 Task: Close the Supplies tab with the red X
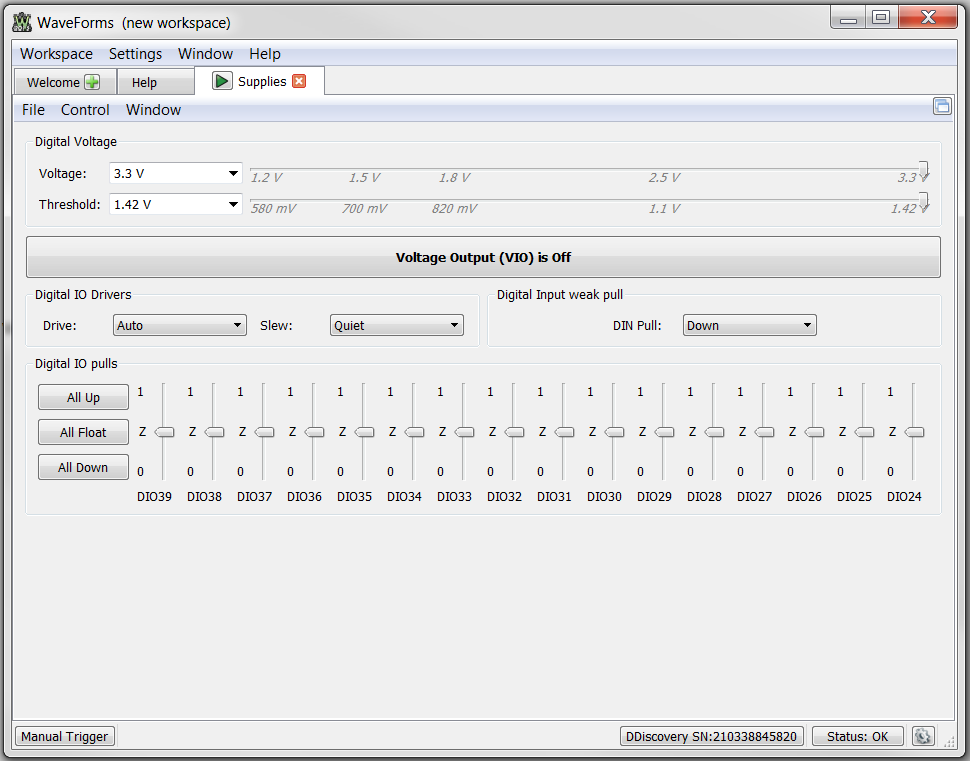[x=299, y=81]
